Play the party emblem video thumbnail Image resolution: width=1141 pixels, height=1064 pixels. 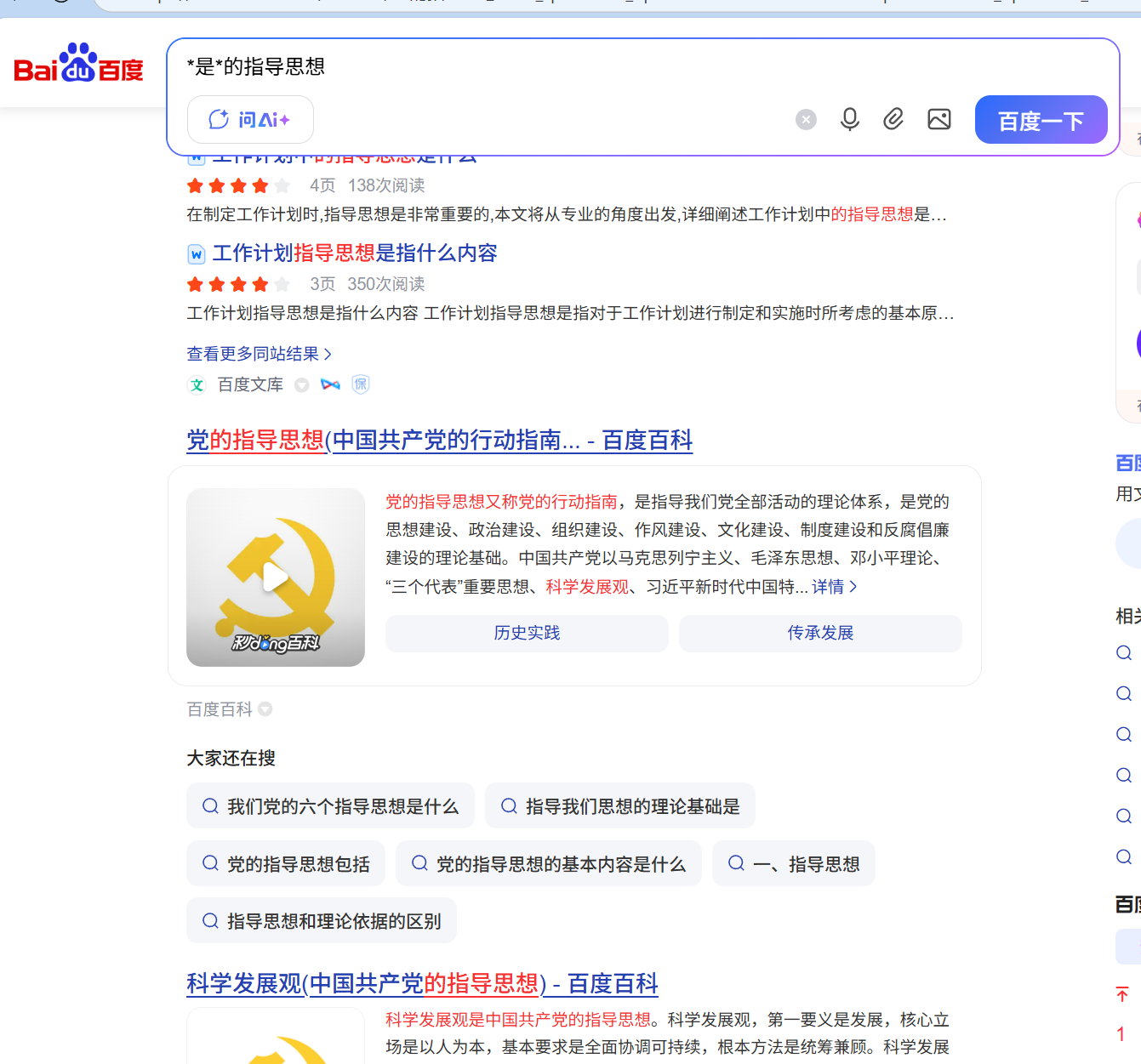275,577
